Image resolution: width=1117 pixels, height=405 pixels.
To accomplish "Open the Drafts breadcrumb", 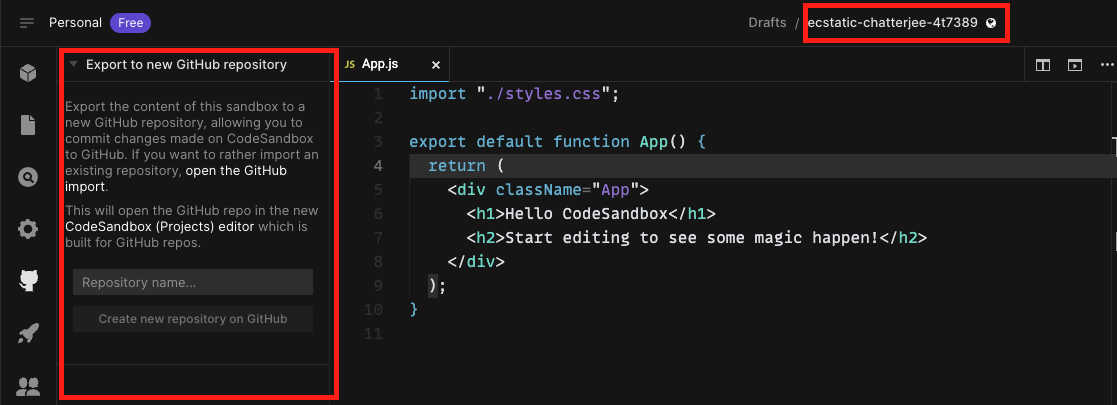I will point(767,23).
